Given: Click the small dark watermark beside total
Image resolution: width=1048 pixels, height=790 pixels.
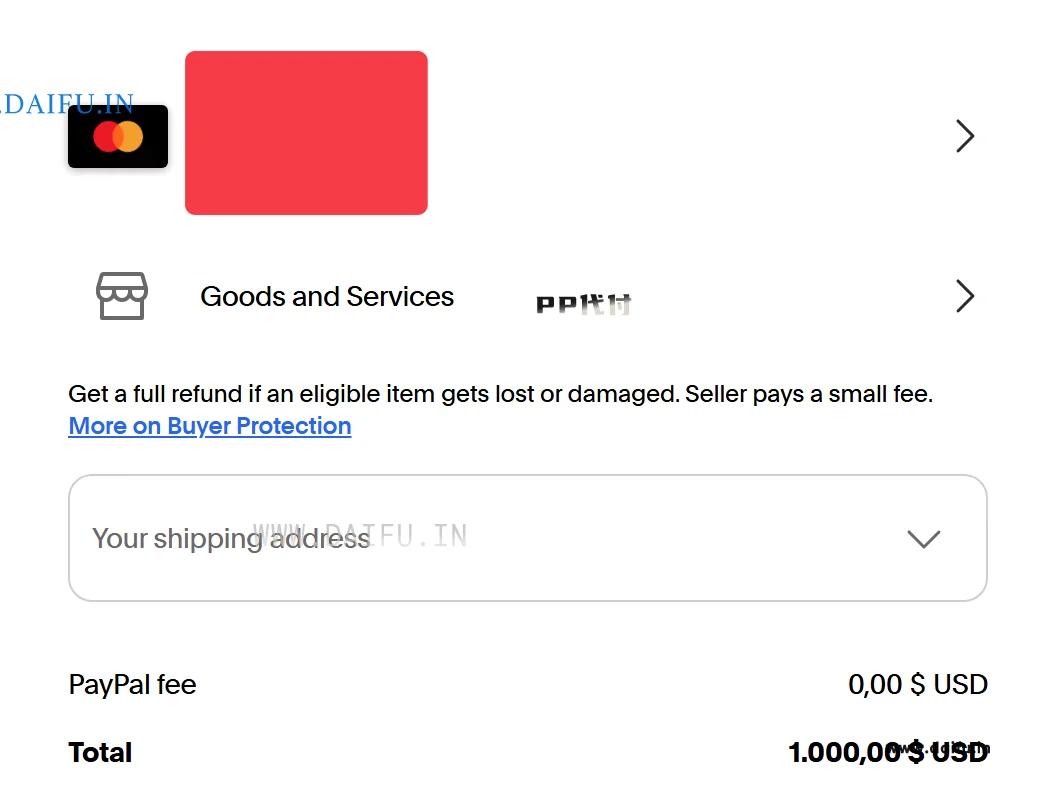Looking at the screenshot, I should point(941,748).
